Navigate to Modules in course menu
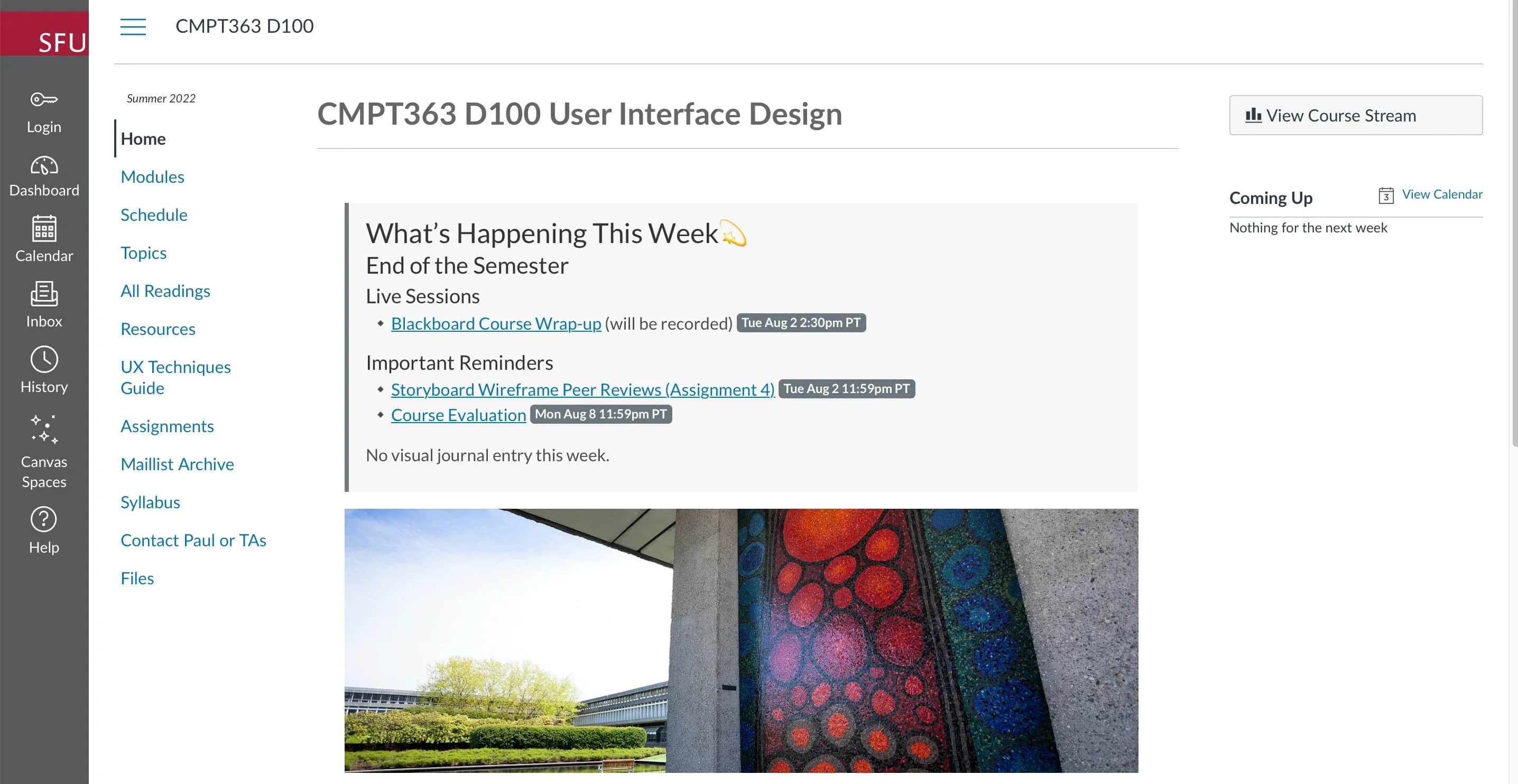 152,177
